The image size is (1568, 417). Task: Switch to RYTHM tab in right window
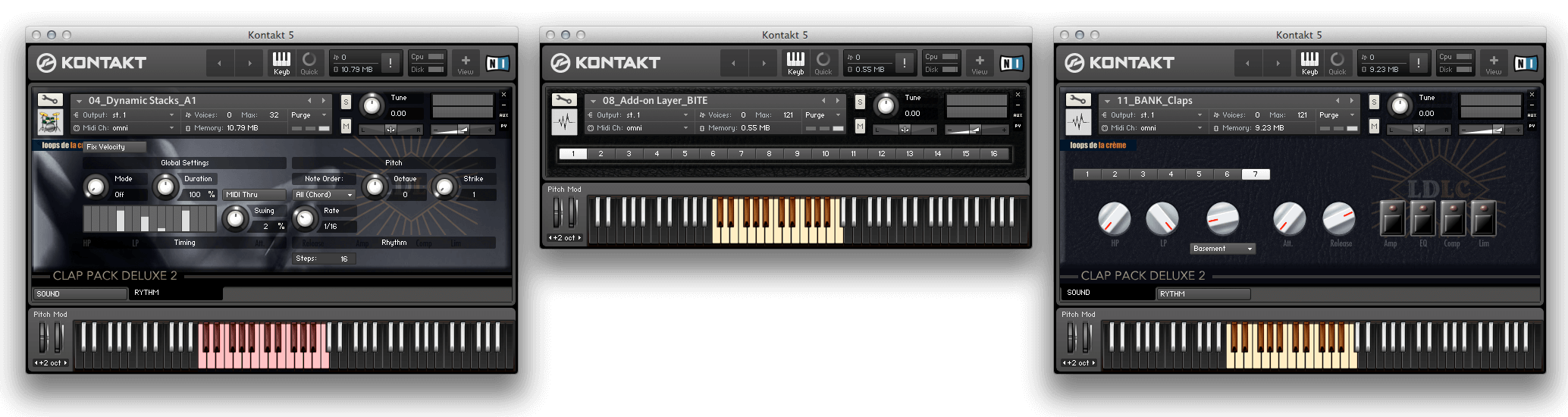[1203, 293]
